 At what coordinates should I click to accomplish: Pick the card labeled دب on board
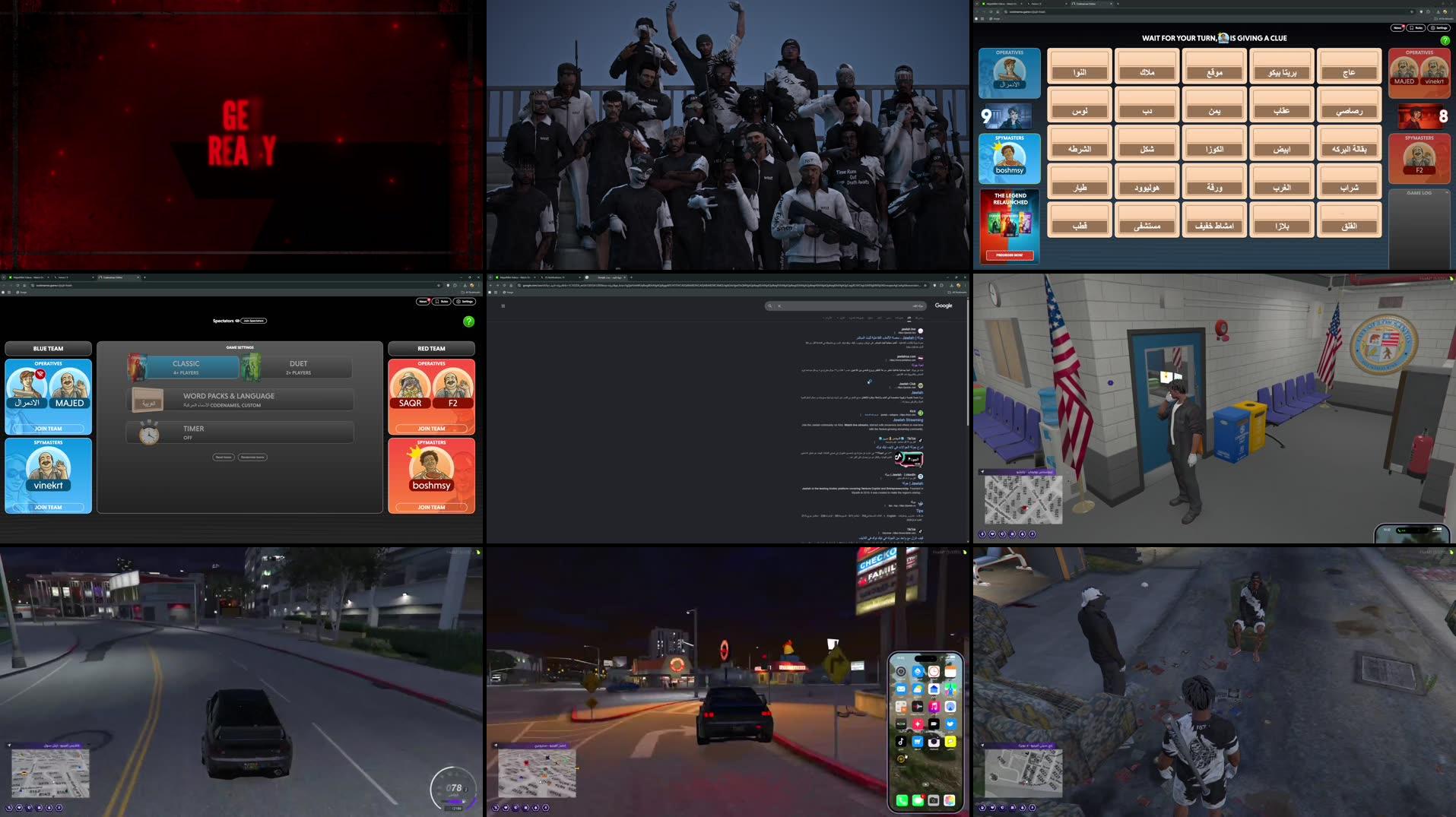1147,105
